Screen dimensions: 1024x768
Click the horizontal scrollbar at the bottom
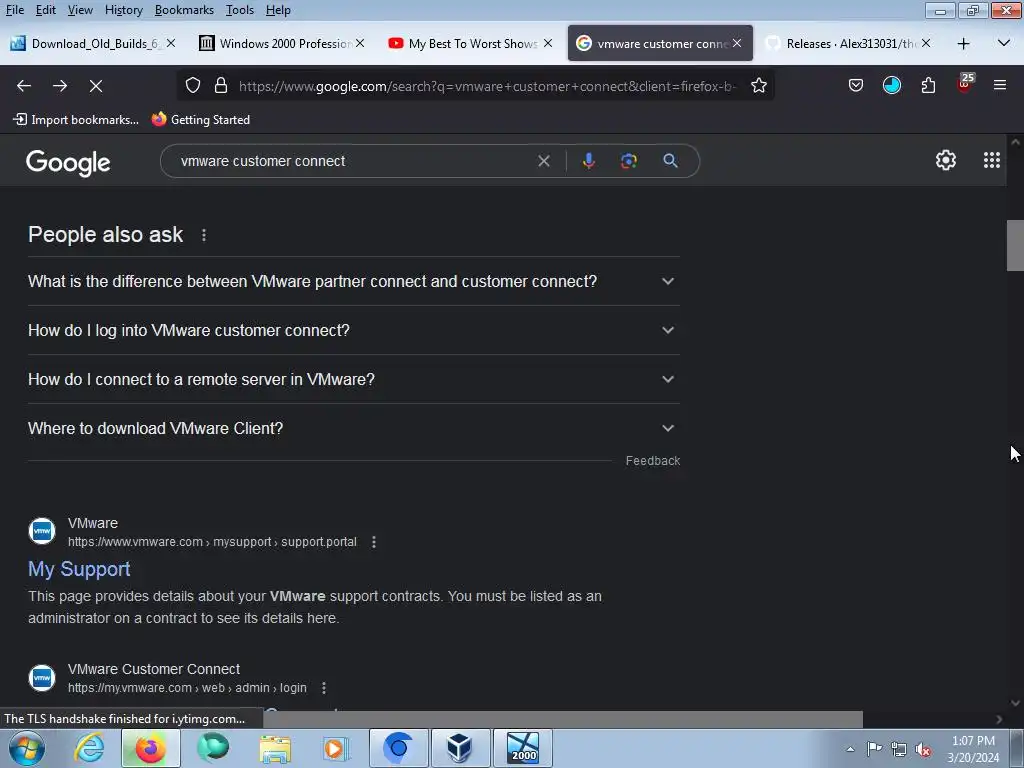point(563,719)
